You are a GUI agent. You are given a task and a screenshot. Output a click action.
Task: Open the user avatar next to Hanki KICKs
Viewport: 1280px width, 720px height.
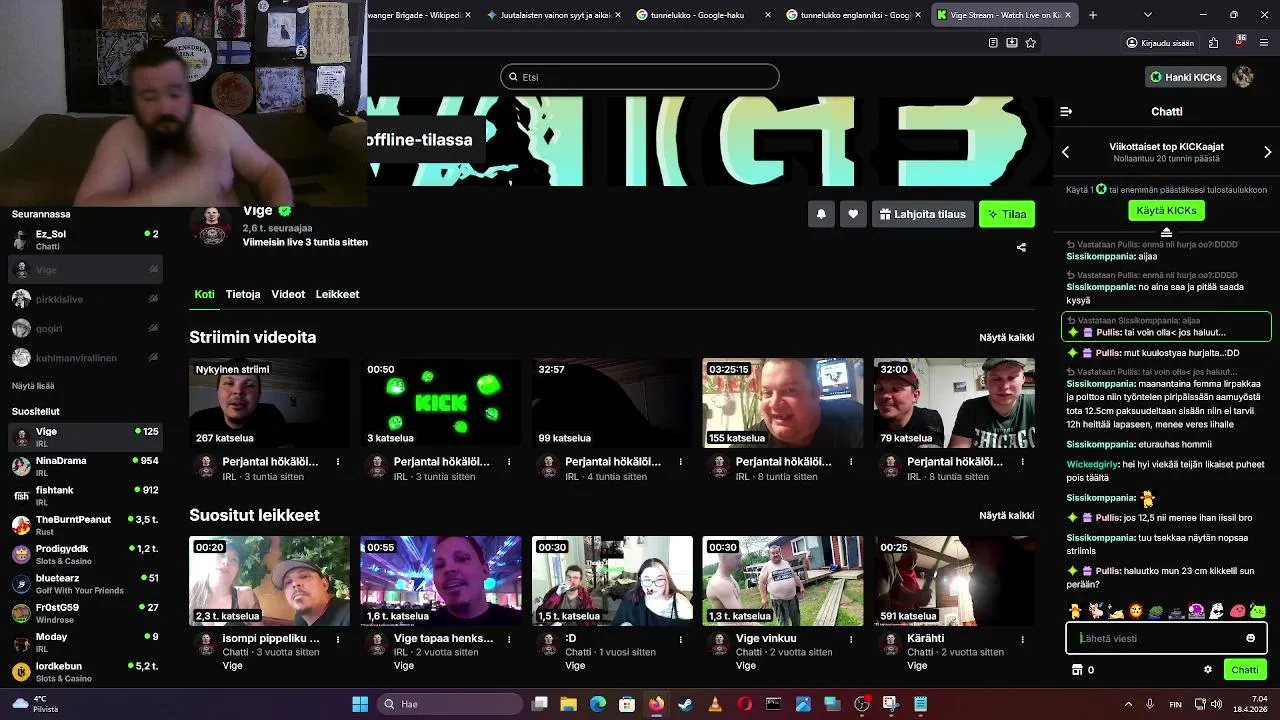point(1243,77)
